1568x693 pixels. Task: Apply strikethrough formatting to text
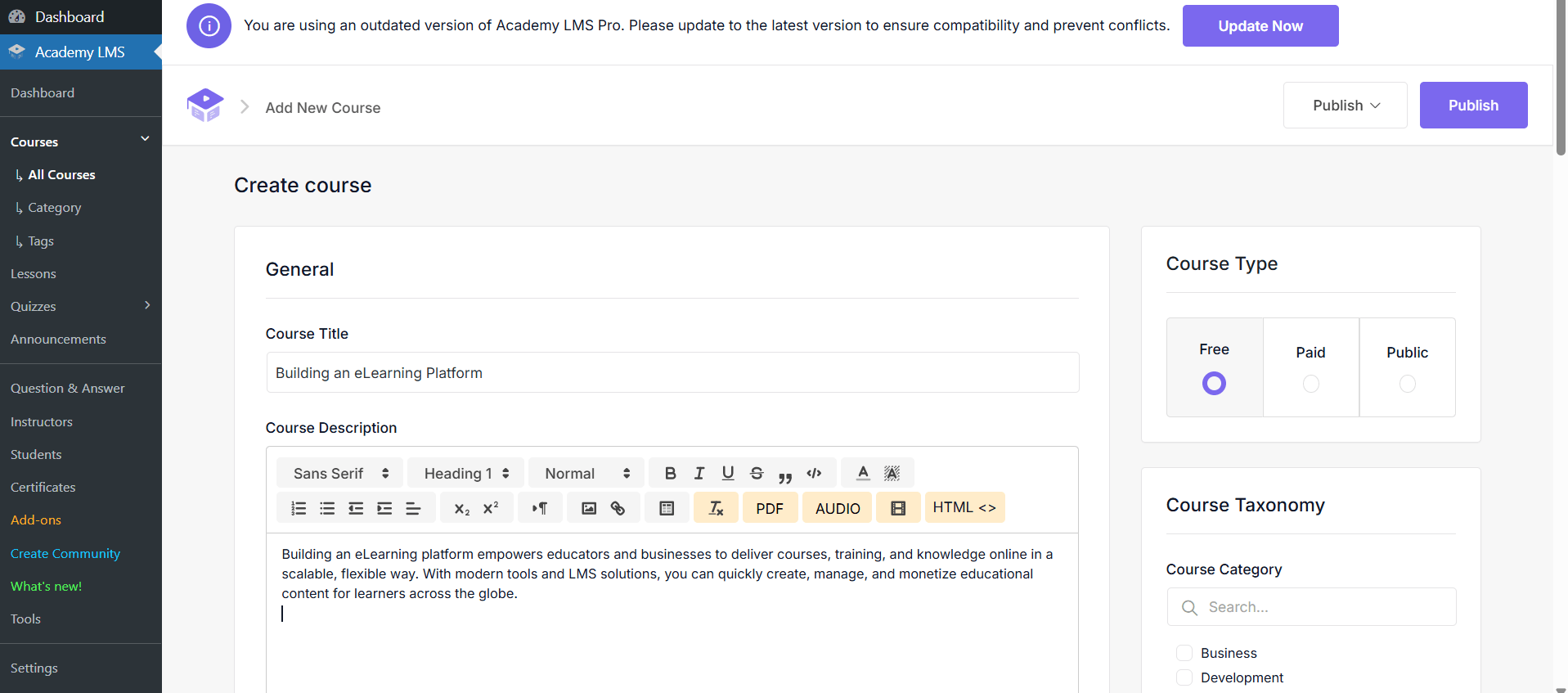click(757, 473)
